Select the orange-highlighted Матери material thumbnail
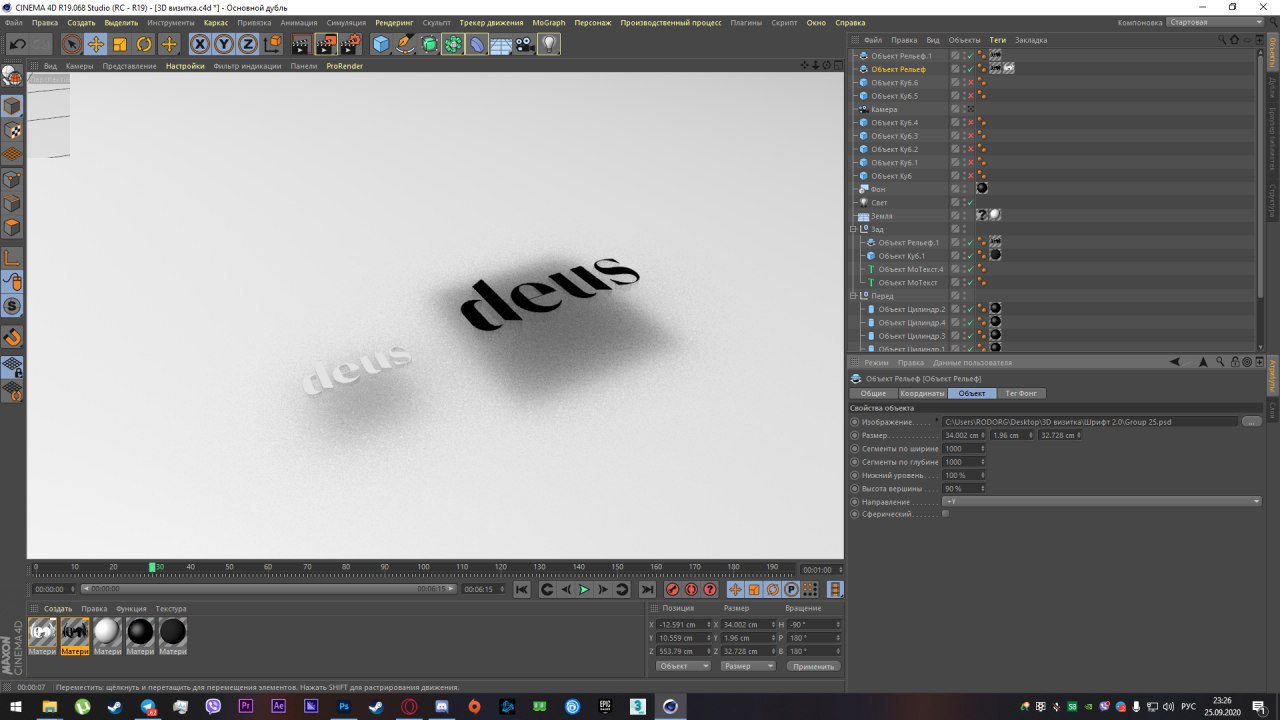The image size is (1280, 720). (x=75, y=636)
